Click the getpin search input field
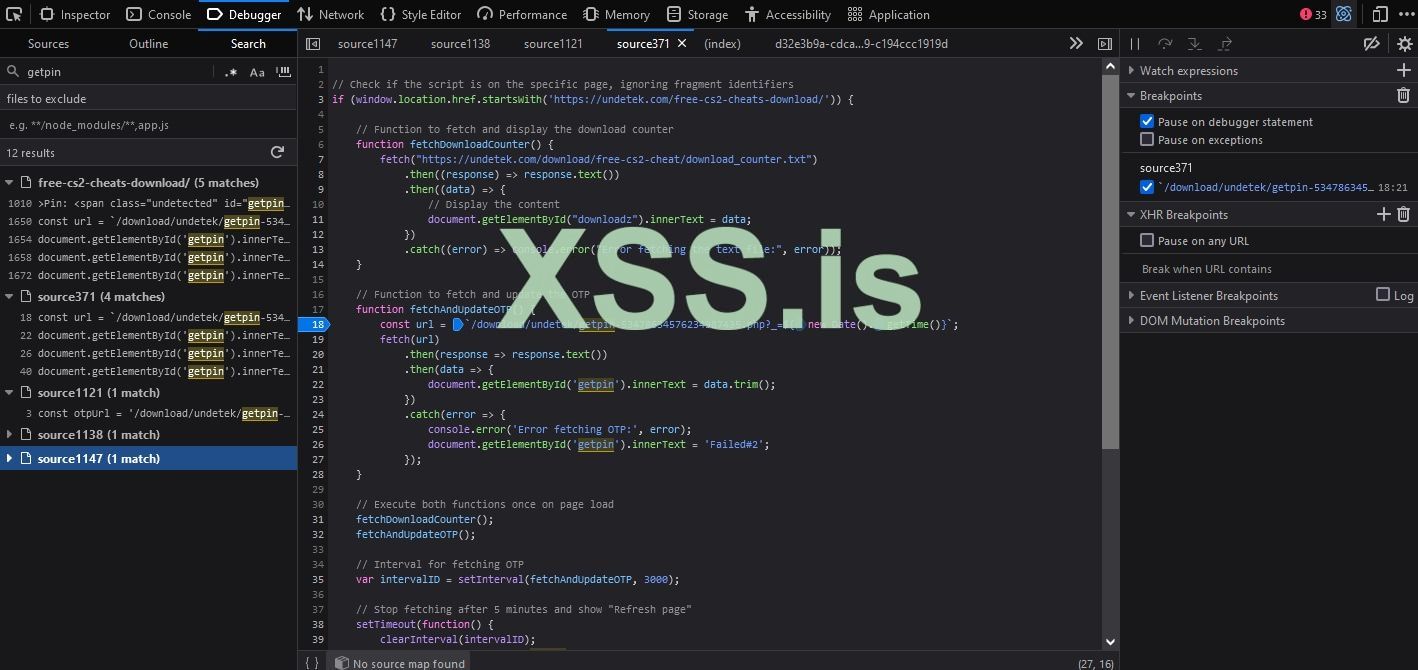The image size is (1418, 670). point(115,72)
